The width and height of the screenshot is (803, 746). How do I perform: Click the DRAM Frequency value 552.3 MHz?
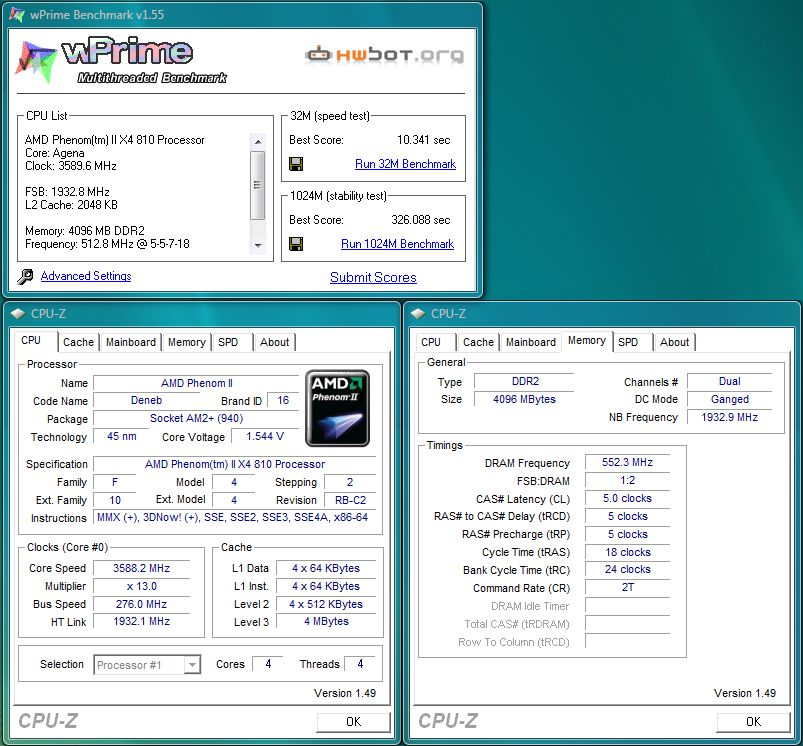(627, 462)
